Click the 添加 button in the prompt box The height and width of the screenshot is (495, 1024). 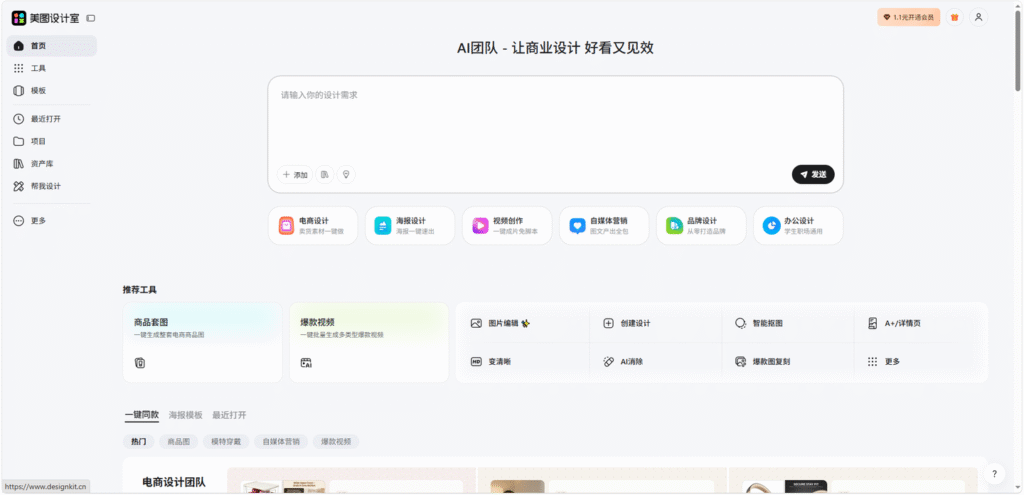point(295,174)
